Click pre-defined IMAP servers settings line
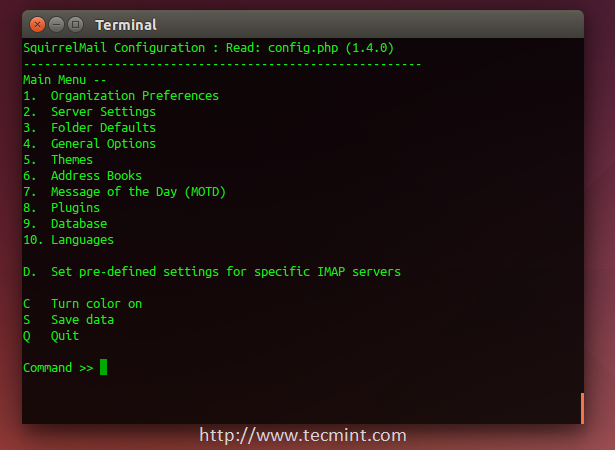 coord(225,272)
